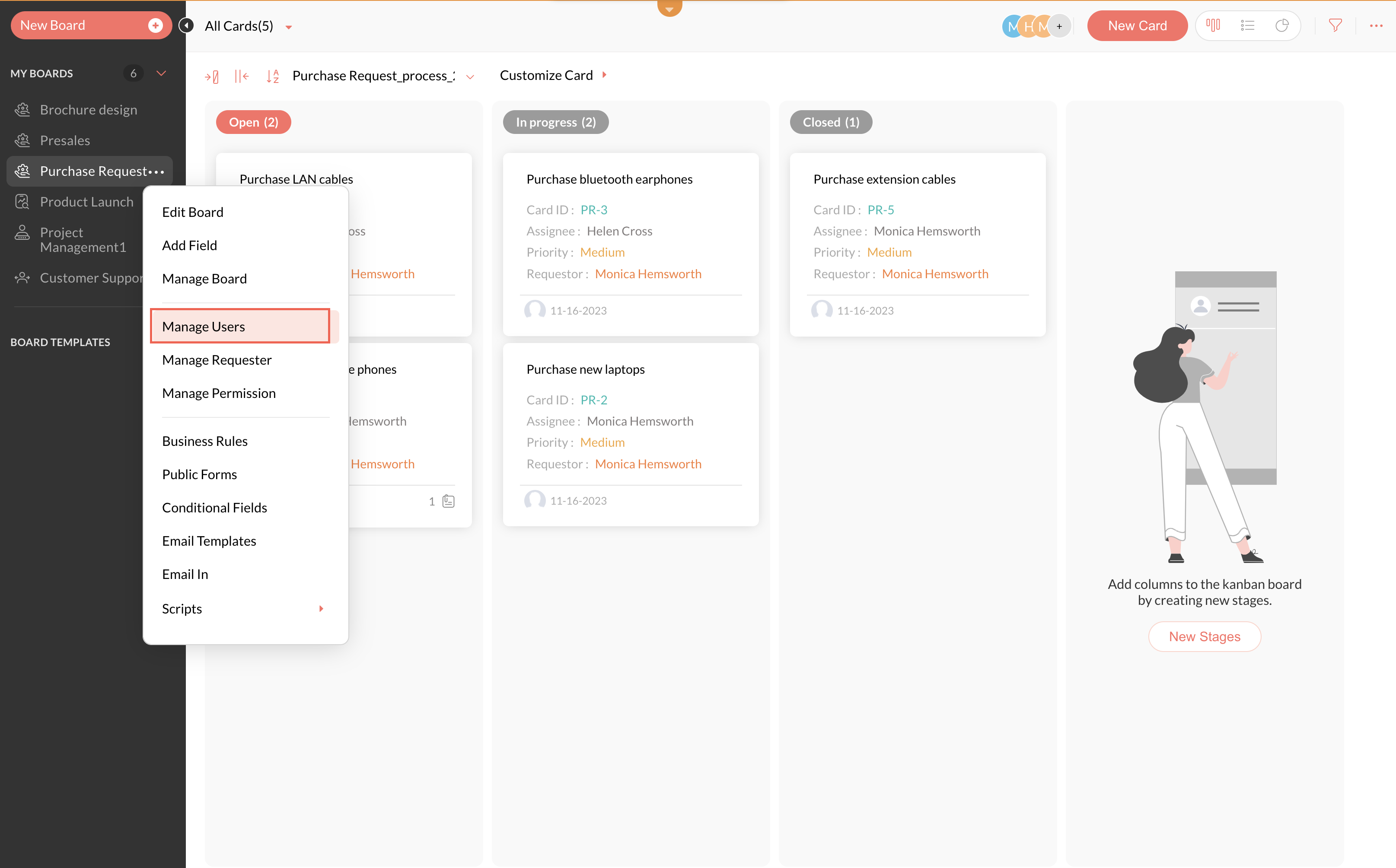Open the top-right more options ellipsis

pyautogui.click(x=1376, y=26)
